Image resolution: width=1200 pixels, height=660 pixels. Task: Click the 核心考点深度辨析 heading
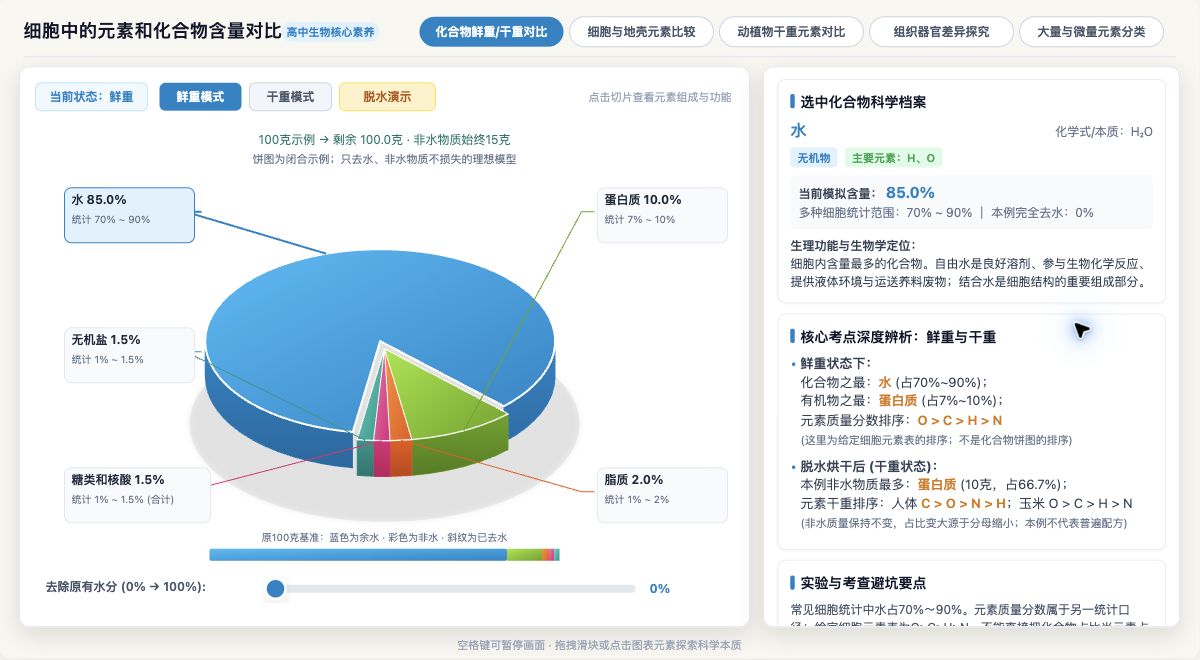click(x=898, y=337)
